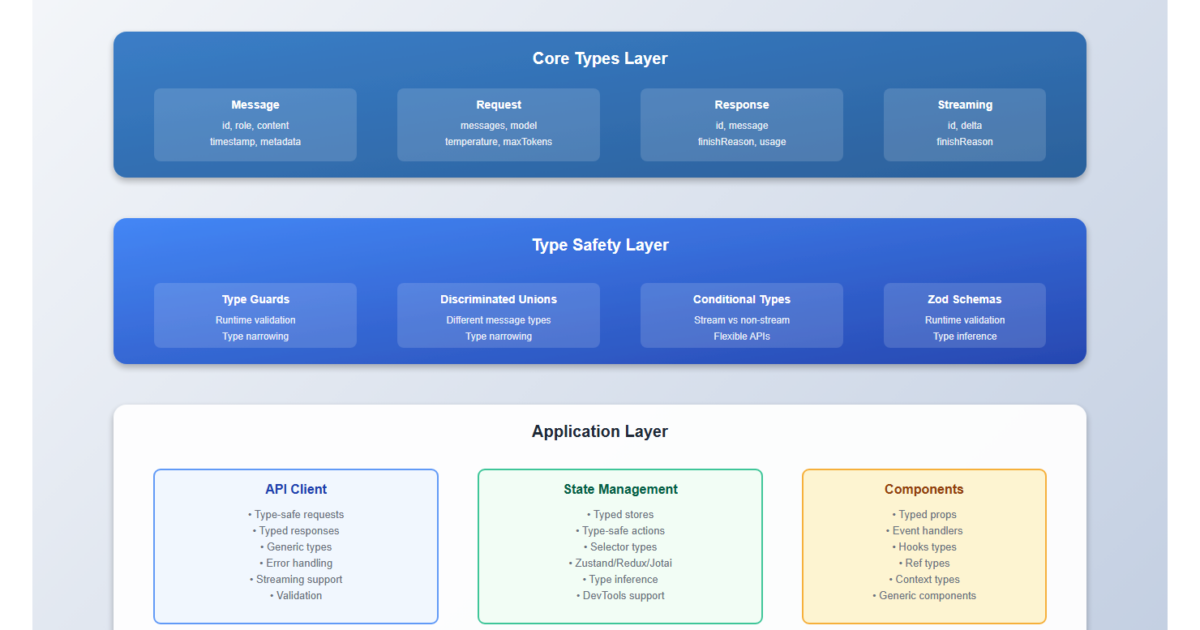Select the Type Guards card

click(x=255, y=315)
